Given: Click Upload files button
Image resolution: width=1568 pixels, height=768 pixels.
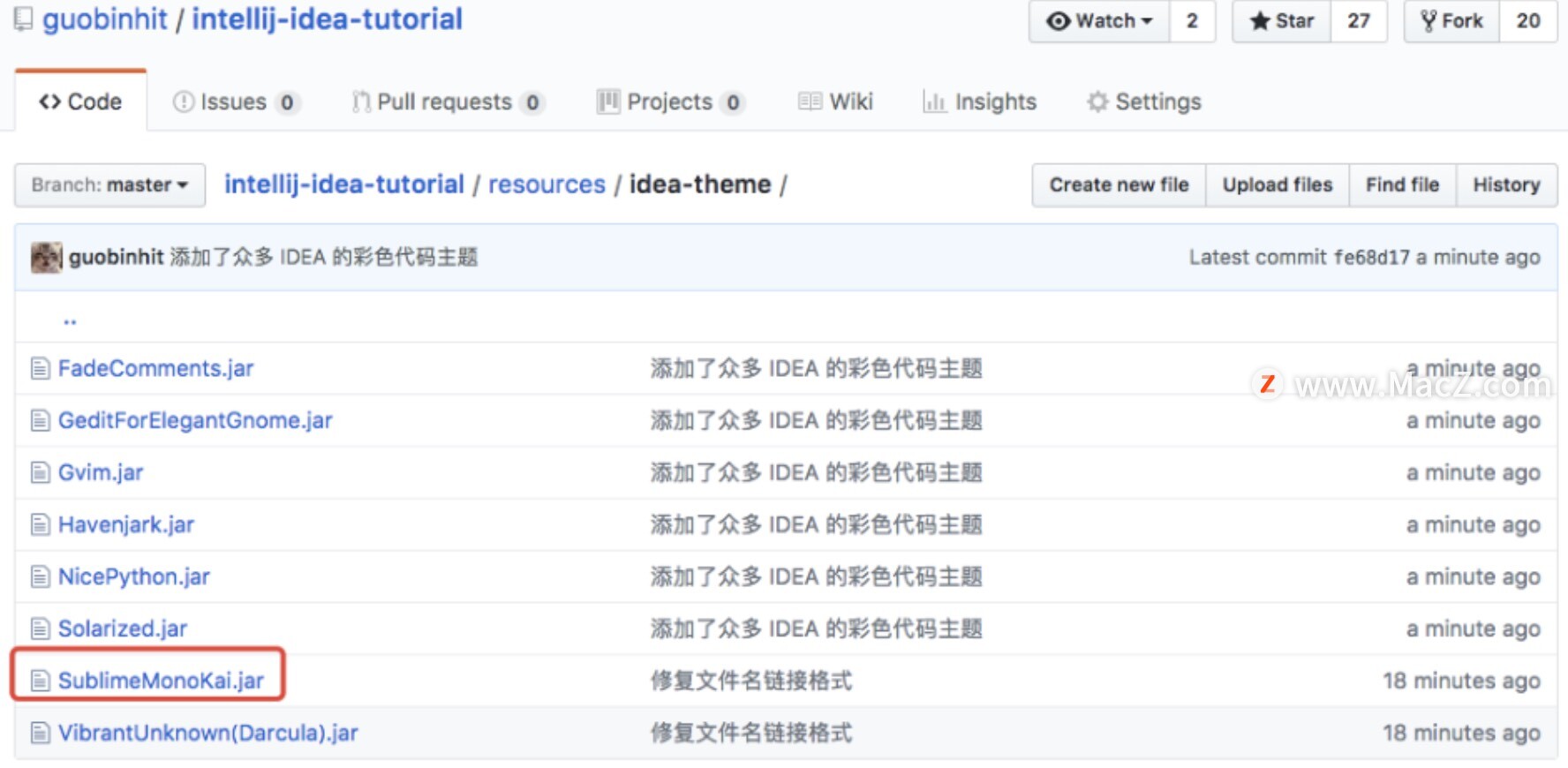Looking at the screenshot, I should click(x=1278, y=185).
